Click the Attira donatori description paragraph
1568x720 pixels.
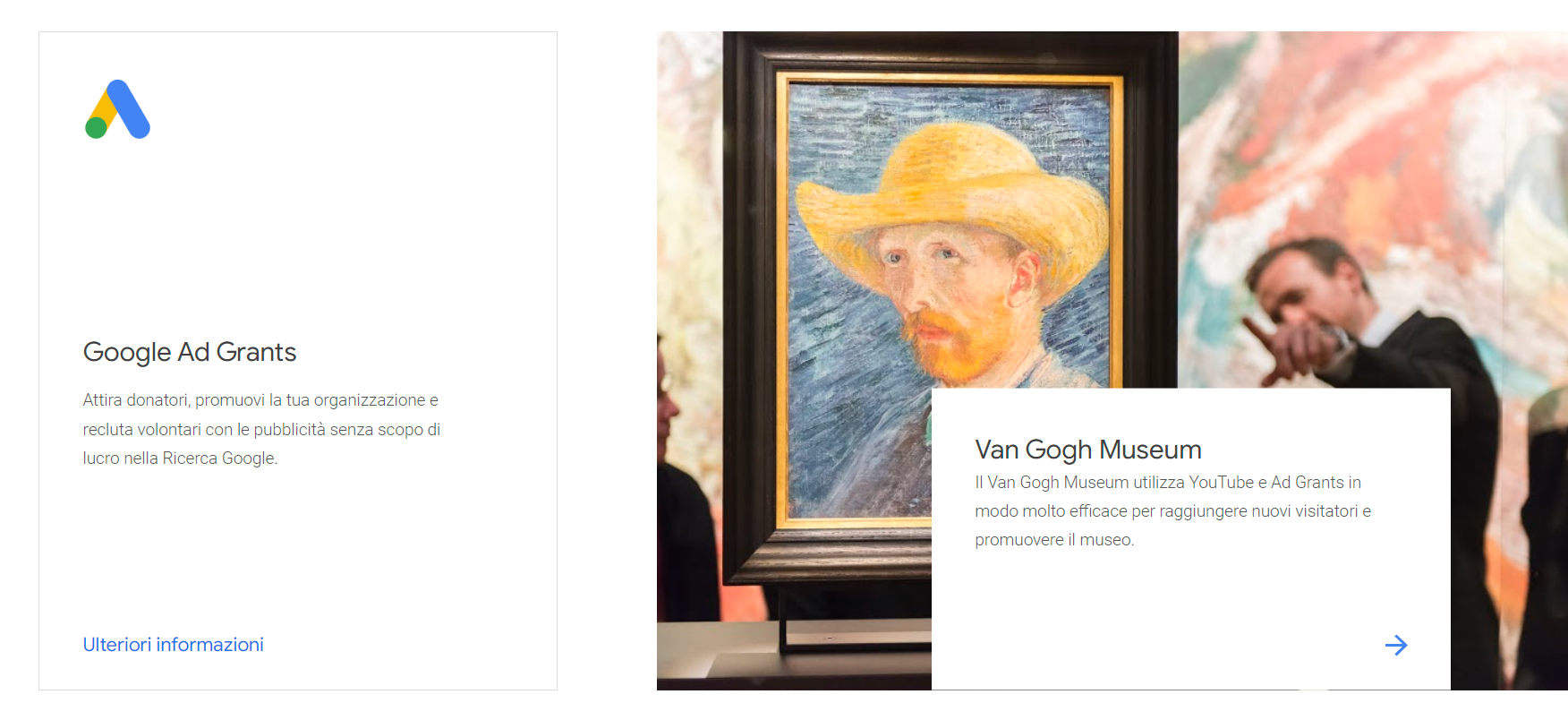pyautogui.click(x=261, y=429)
